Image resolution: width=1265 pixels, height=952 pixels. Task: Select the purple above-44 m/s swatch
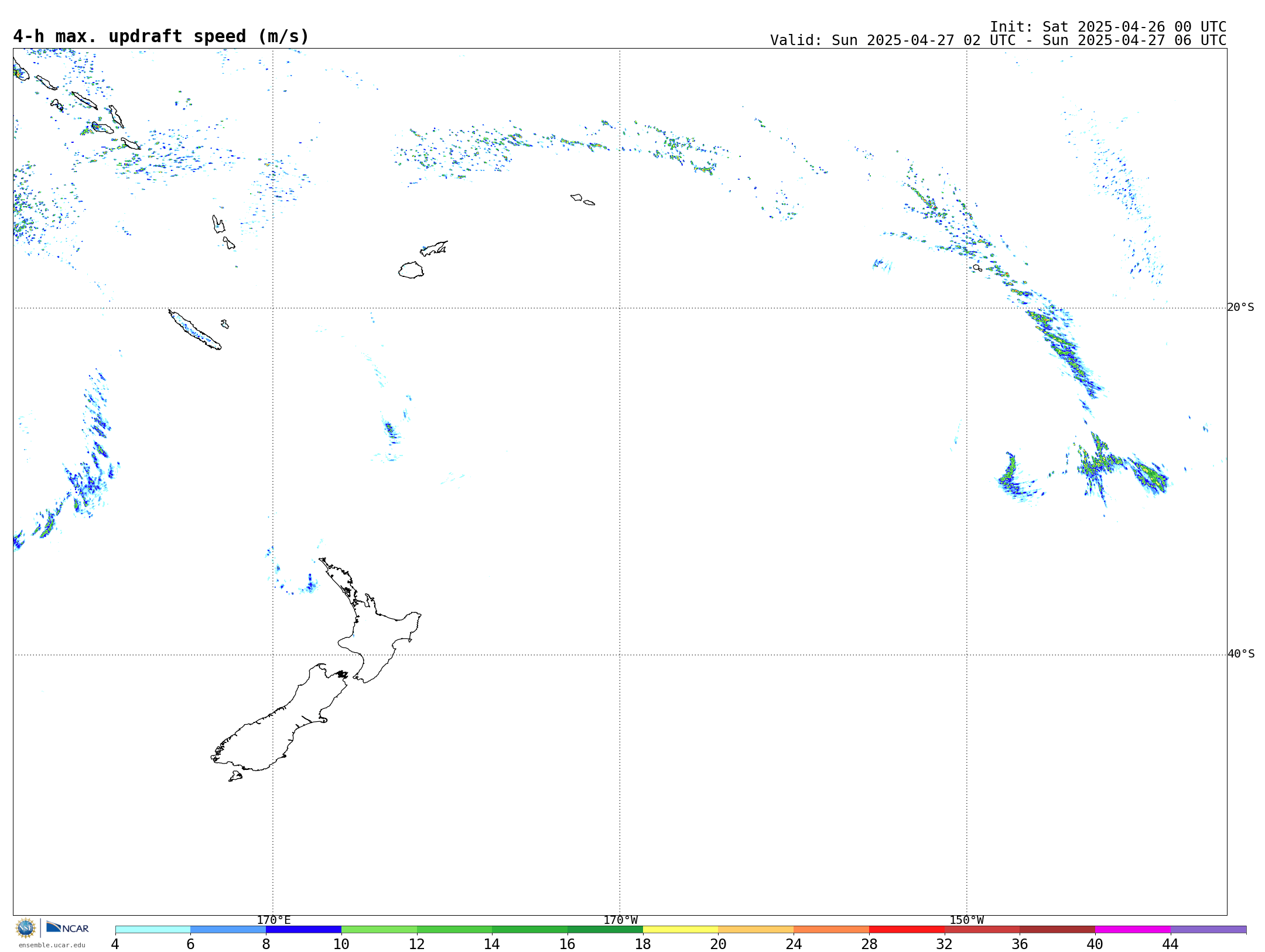coord(1208,930)
